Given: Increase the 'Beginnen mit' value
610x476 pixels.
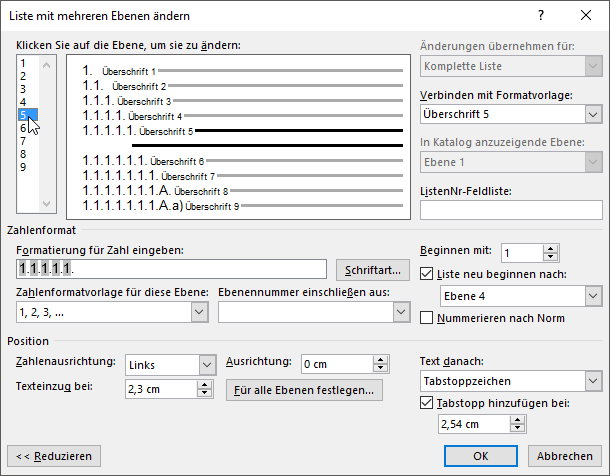Looking at the screenshot, I should tap(551, 248).
